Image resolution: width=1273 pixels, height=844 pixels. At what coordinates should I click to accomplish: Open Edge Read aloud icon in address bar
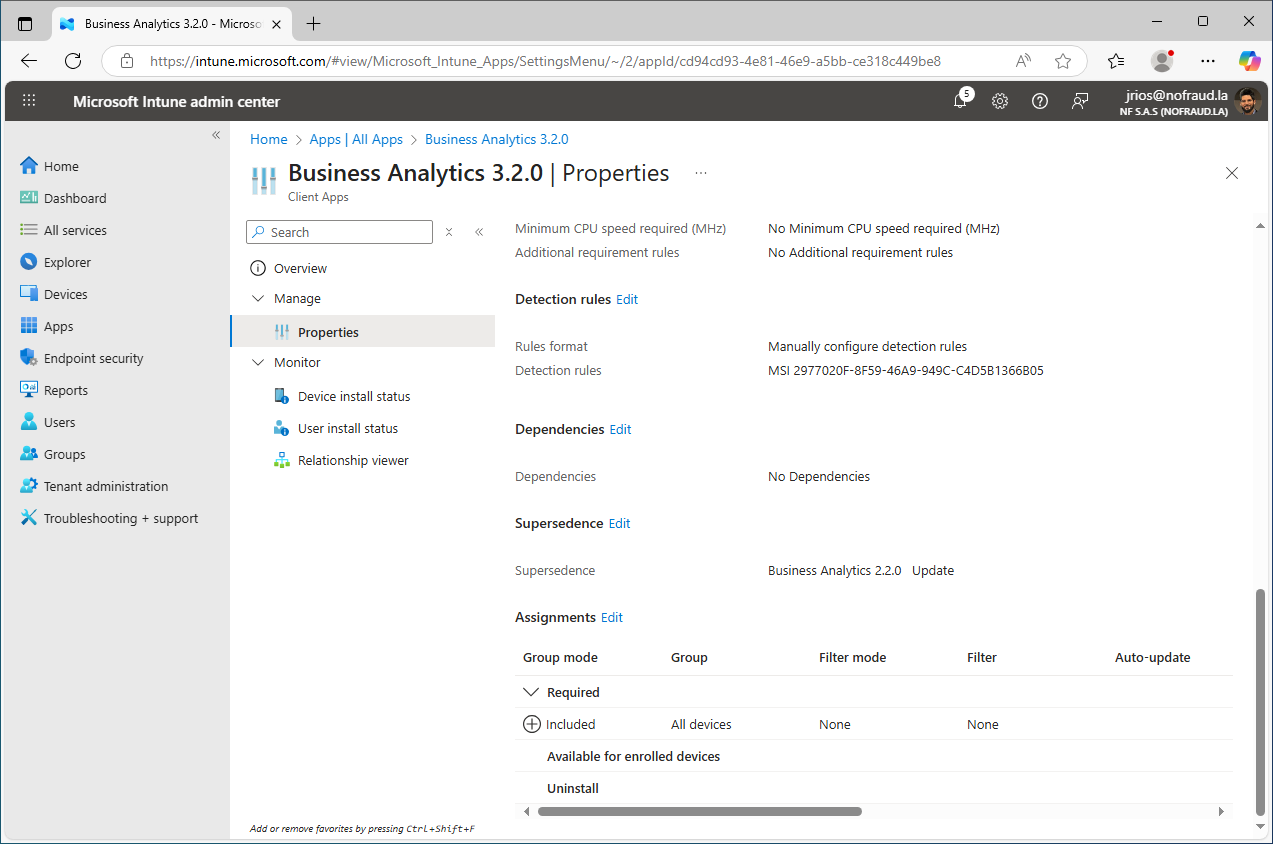tap(1023, 61)
